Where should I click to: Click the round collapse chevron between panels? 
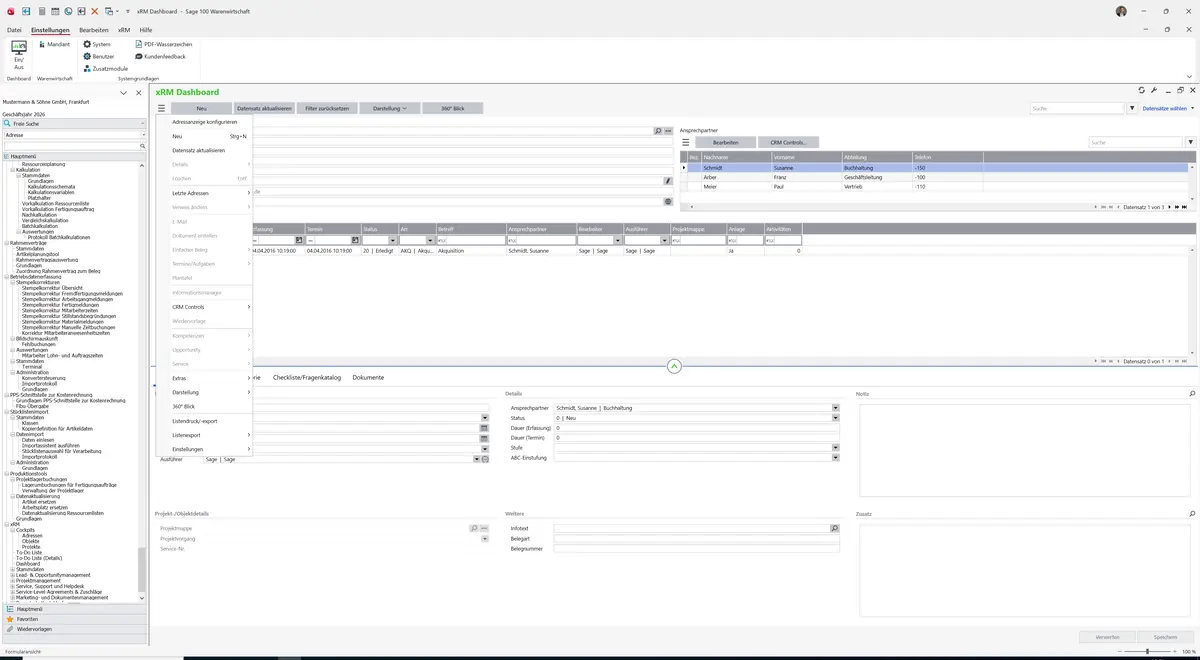[x=674, y=366]
